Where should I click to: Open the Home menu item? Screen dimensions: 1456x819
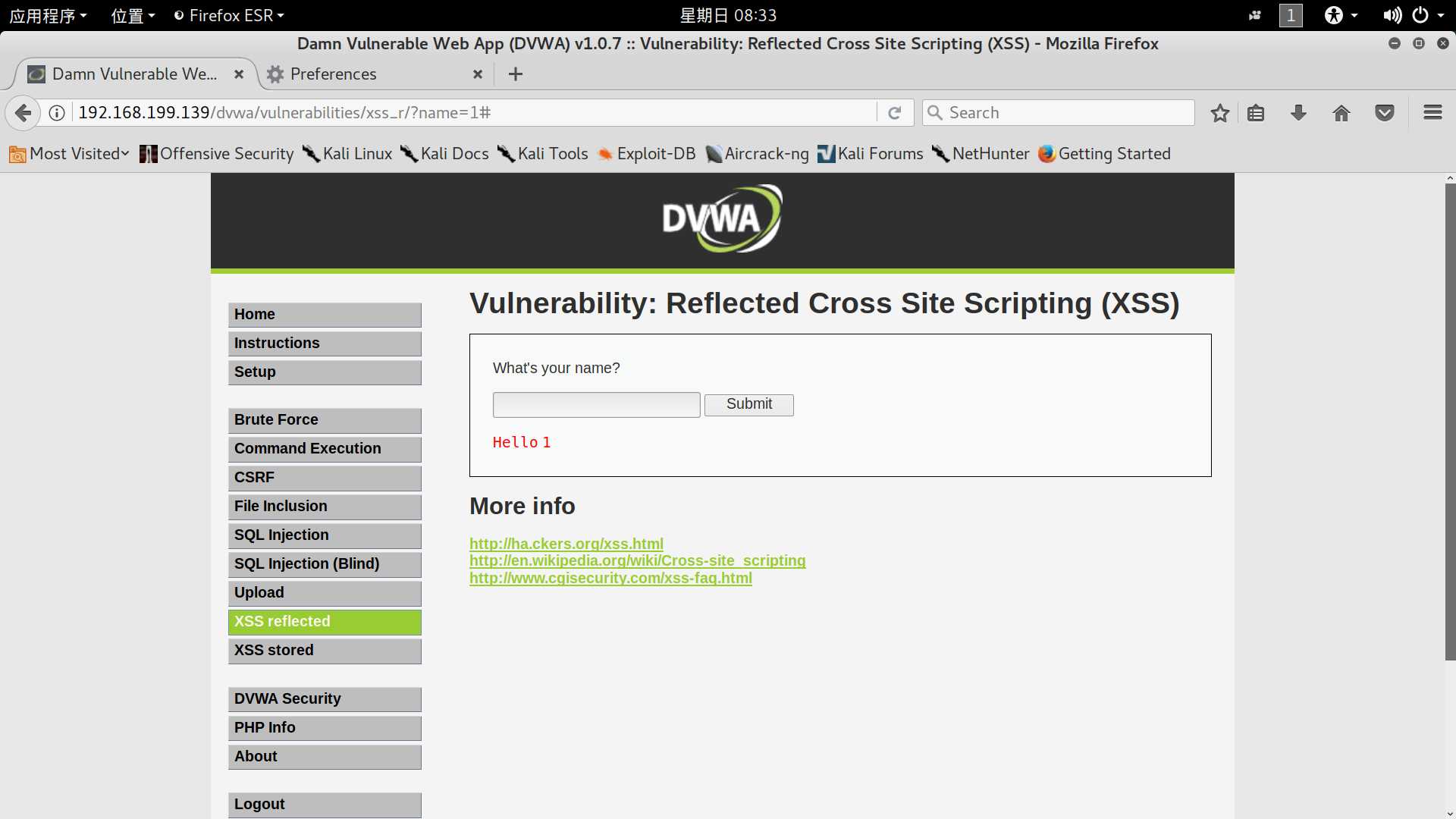(325, 315)
